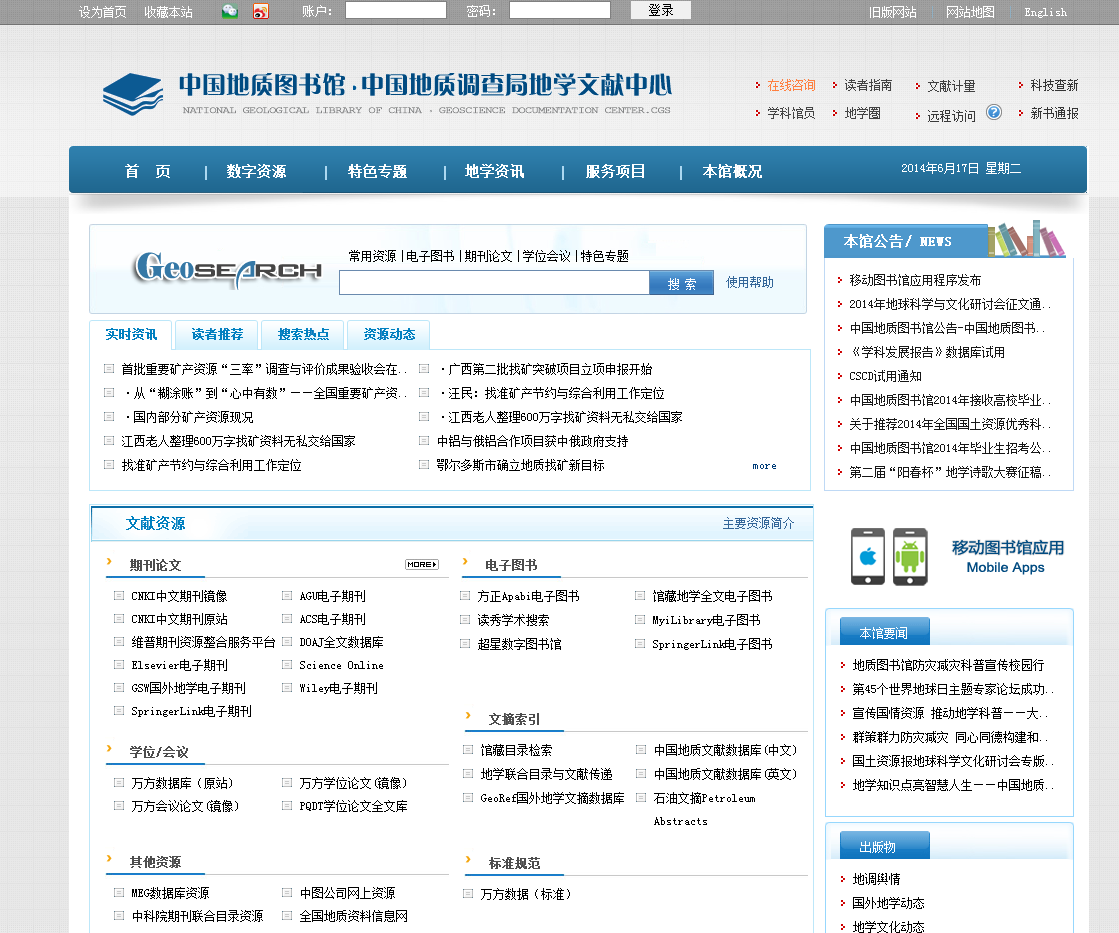The width and height of the screenshot is (1119, 933).
Task: Click the 登录 login button
Action: [x=661, y=10]
